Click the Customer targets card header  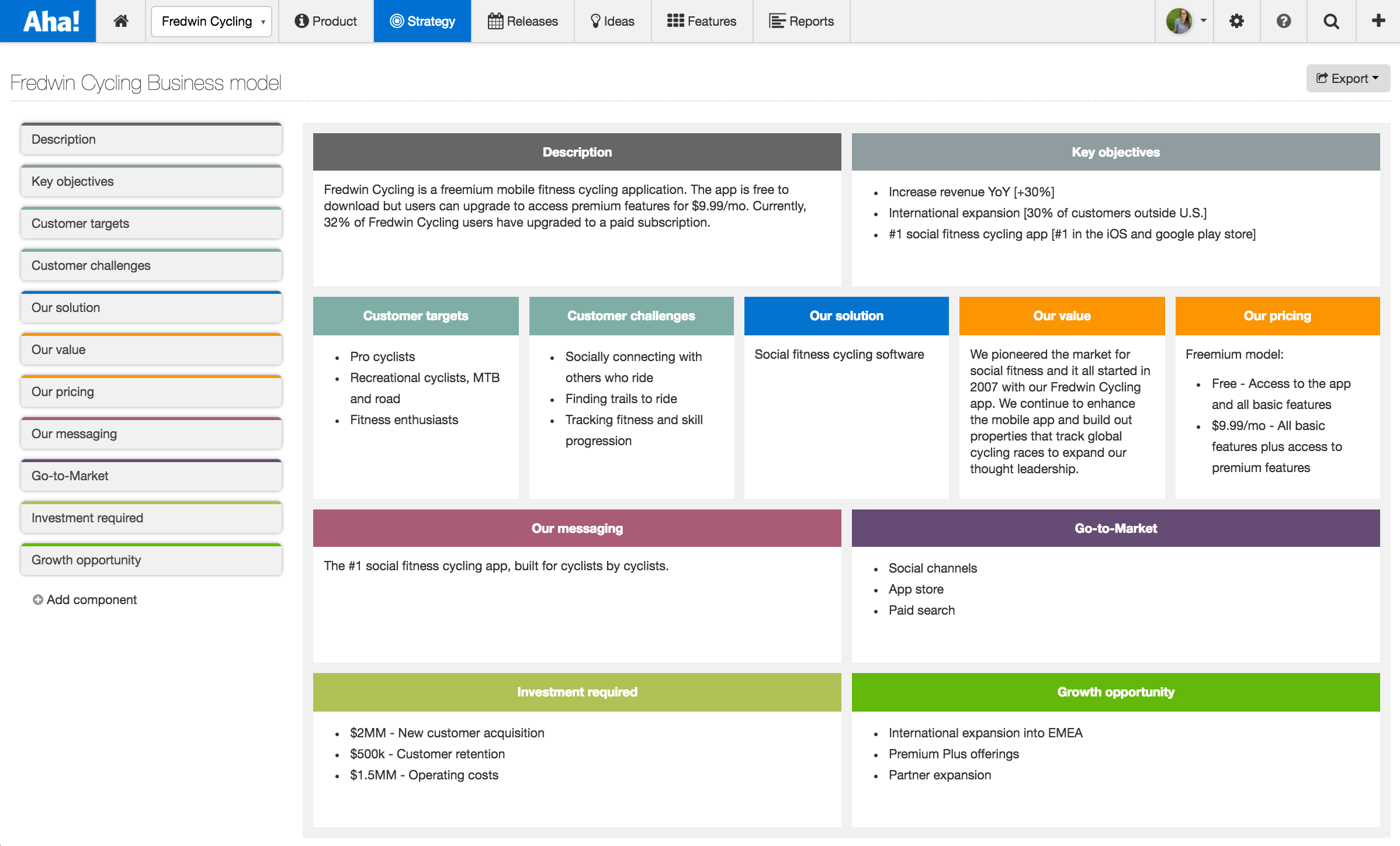tap(416, 315)
